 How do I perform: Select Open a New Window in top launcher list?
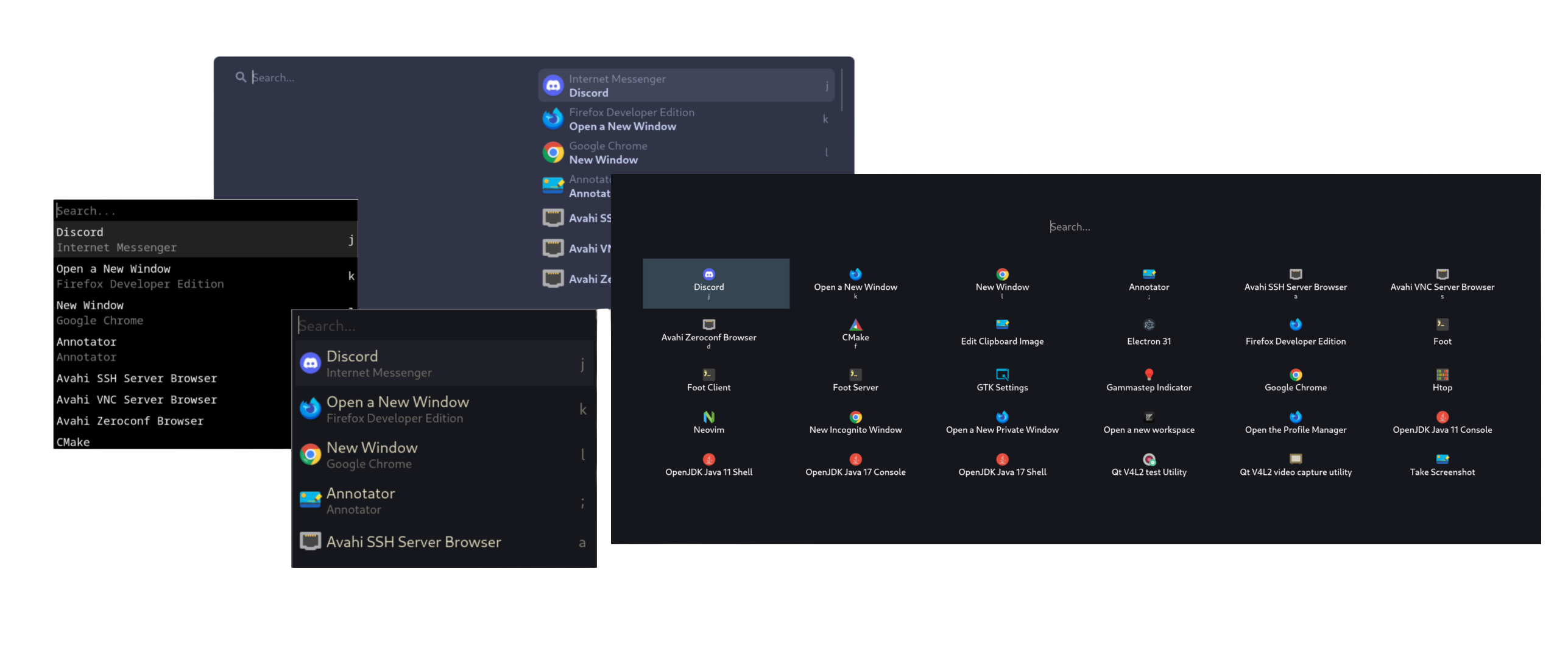686,119
